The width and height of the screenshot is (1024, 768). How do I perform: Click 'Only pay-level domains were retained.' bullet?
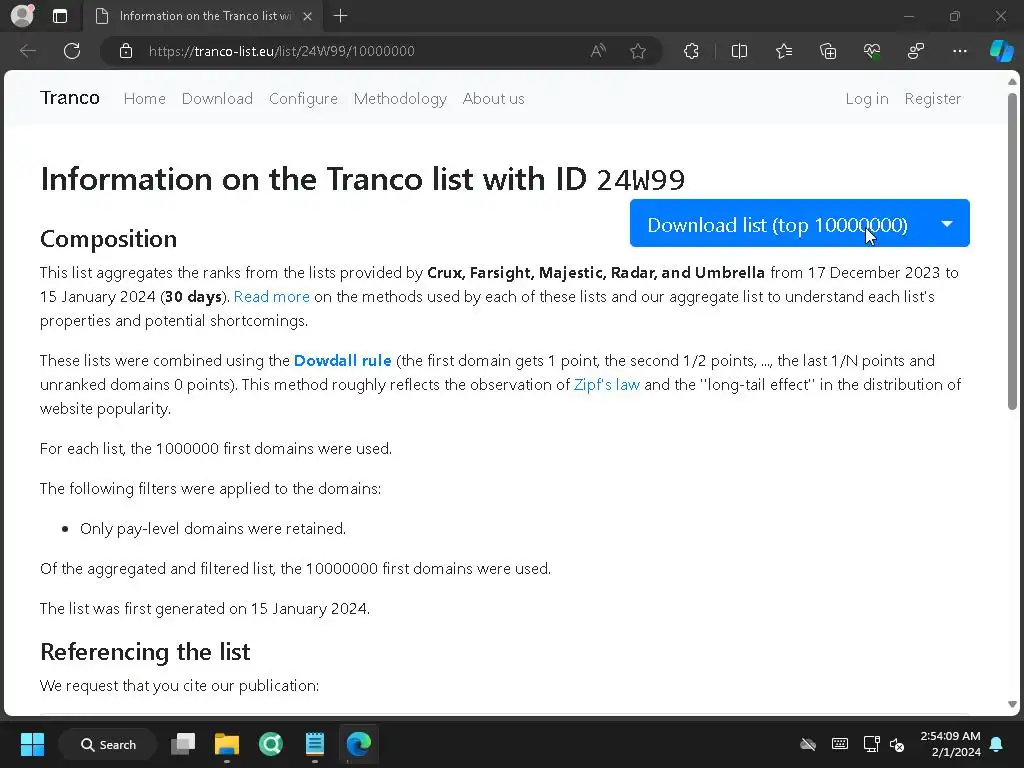coord(213,528)
